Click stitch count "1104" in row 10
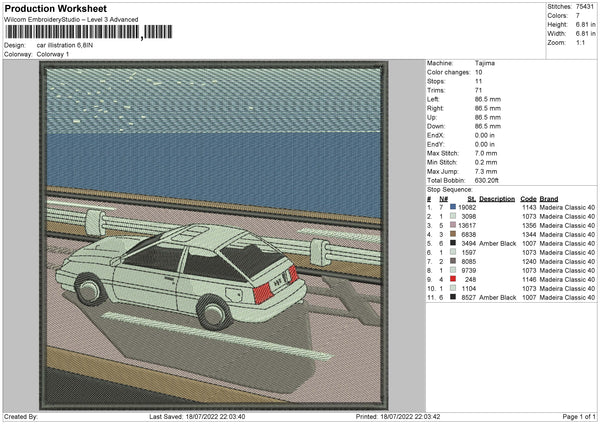 click(x=469, y=288)
